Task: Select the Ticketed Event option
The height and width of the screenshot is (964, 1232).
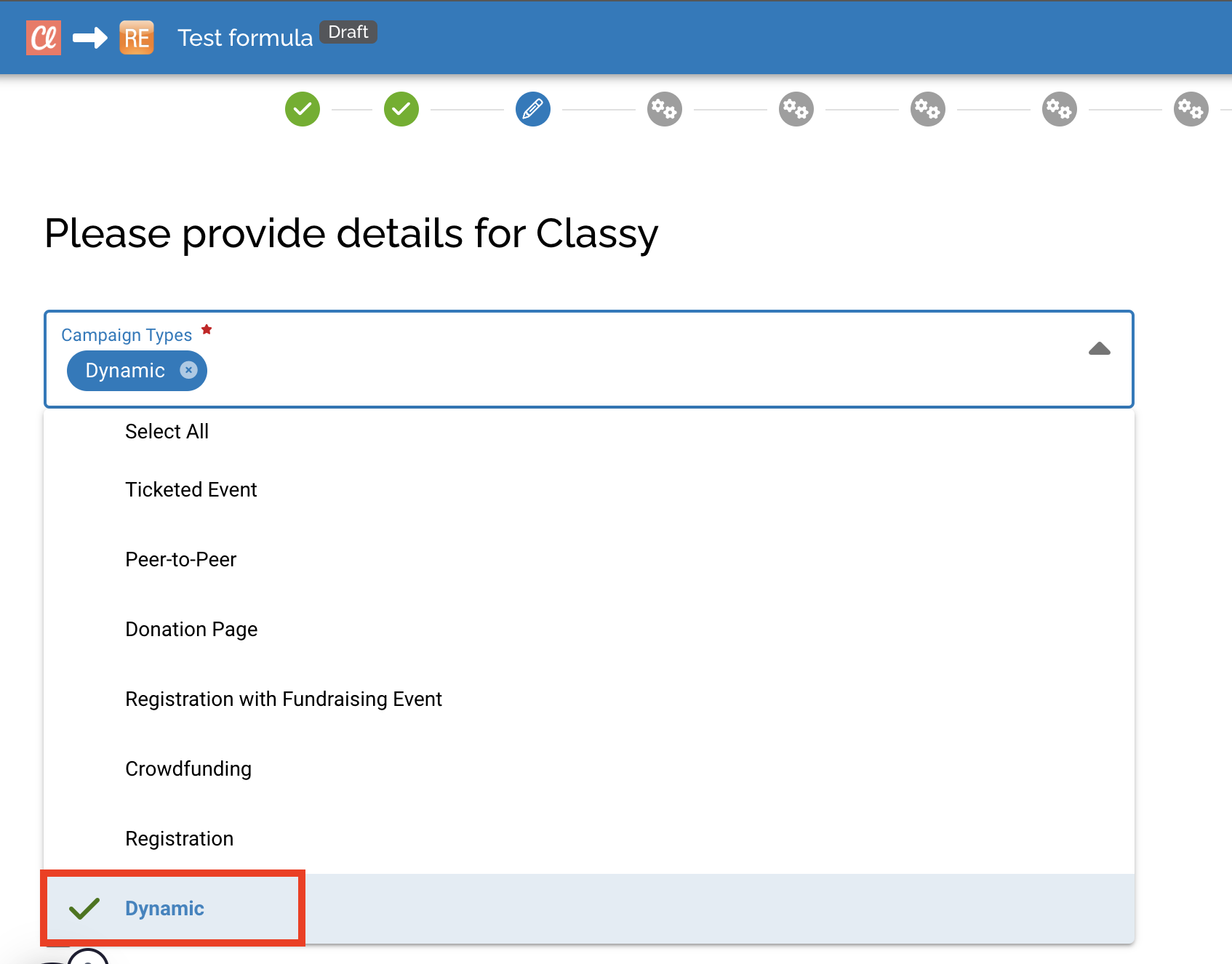Action: tap(191, 490)
